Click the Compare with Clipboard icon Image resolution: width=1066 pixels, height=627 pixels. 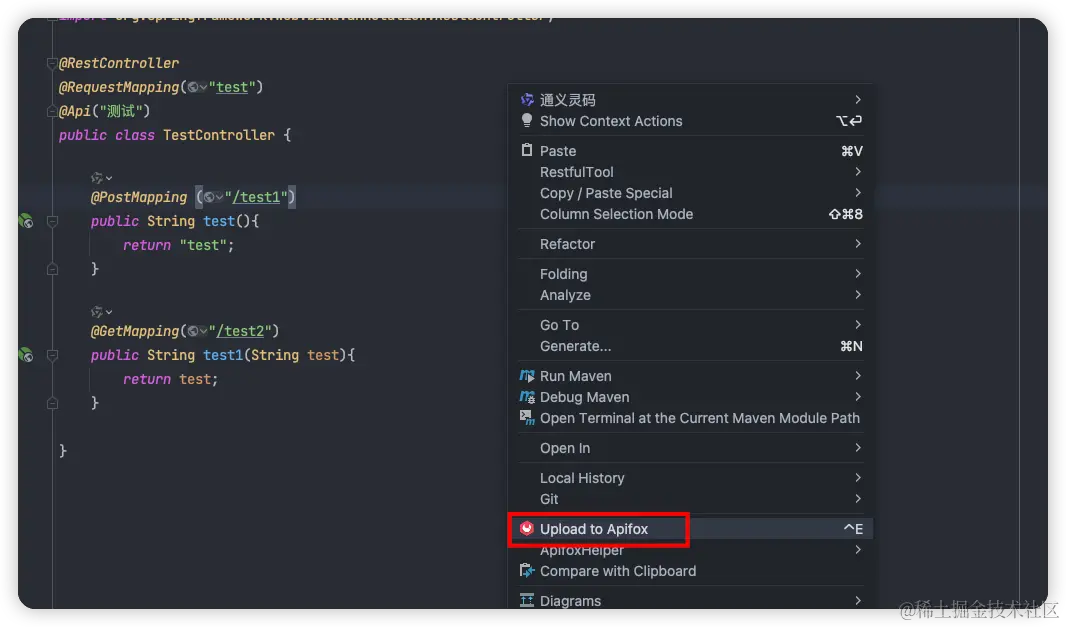click(x=527, y=571)
